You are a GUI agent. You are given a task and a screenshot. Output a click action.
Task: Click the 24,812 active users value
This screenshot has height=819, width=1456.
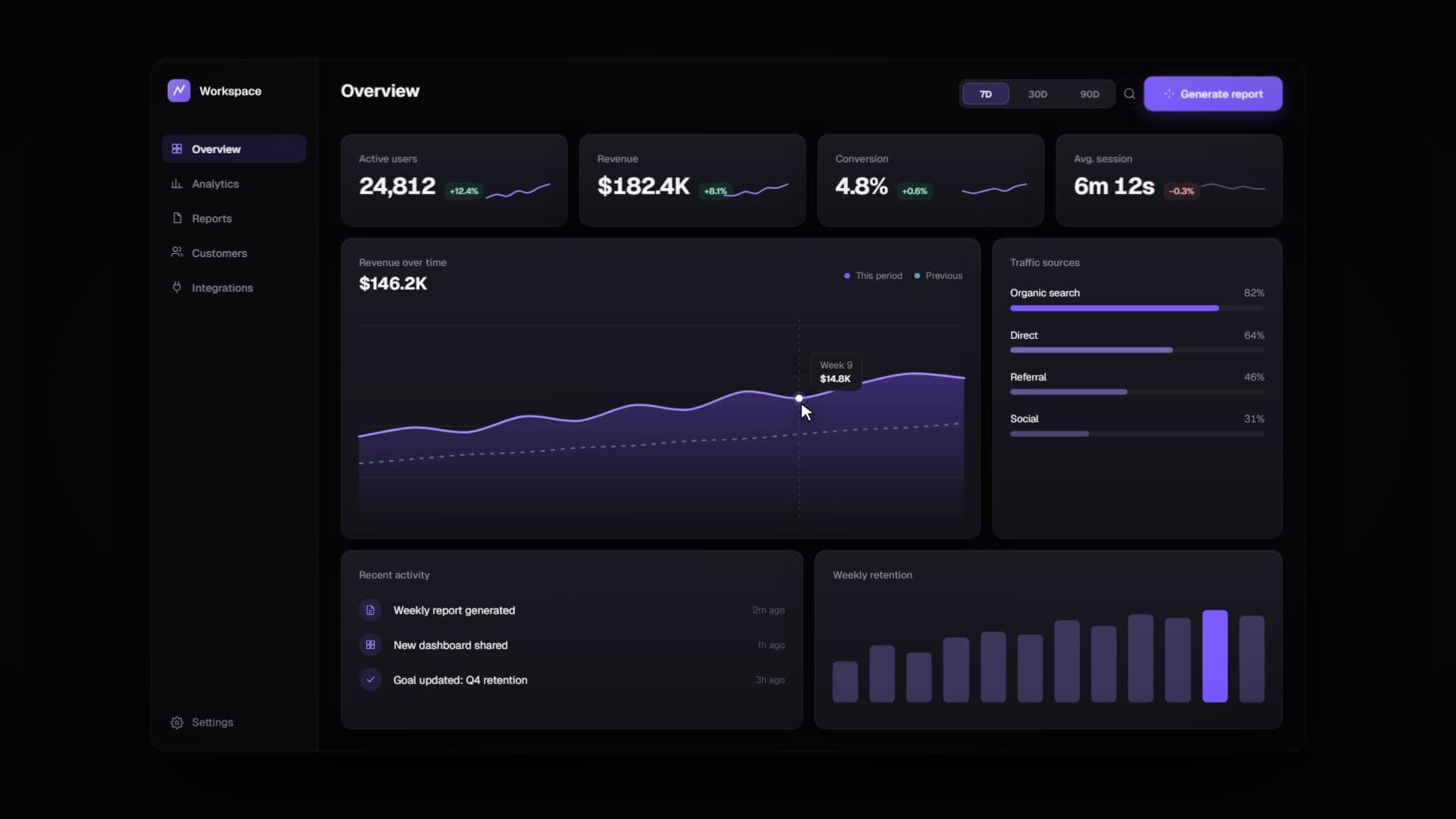tap(397, 186)
